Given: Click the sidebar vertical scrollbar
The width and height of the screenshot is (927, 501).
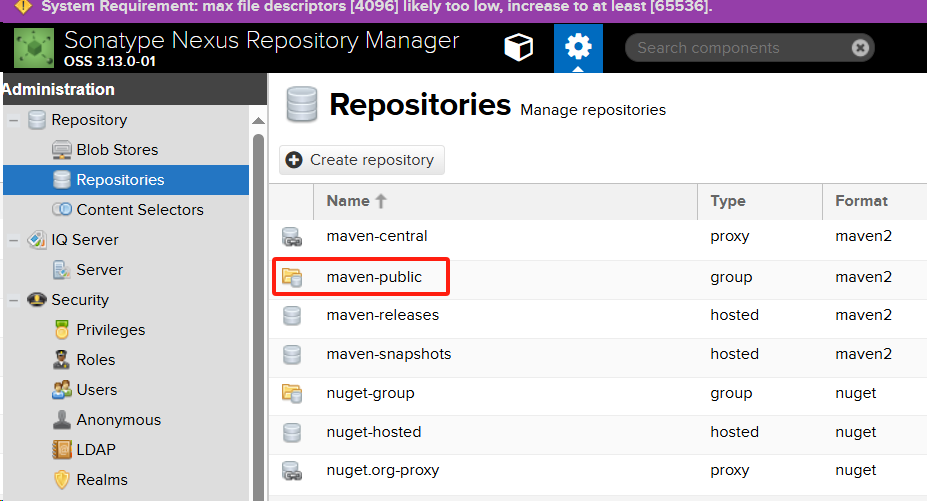Looking at the screenshot, I should point(258,300).
